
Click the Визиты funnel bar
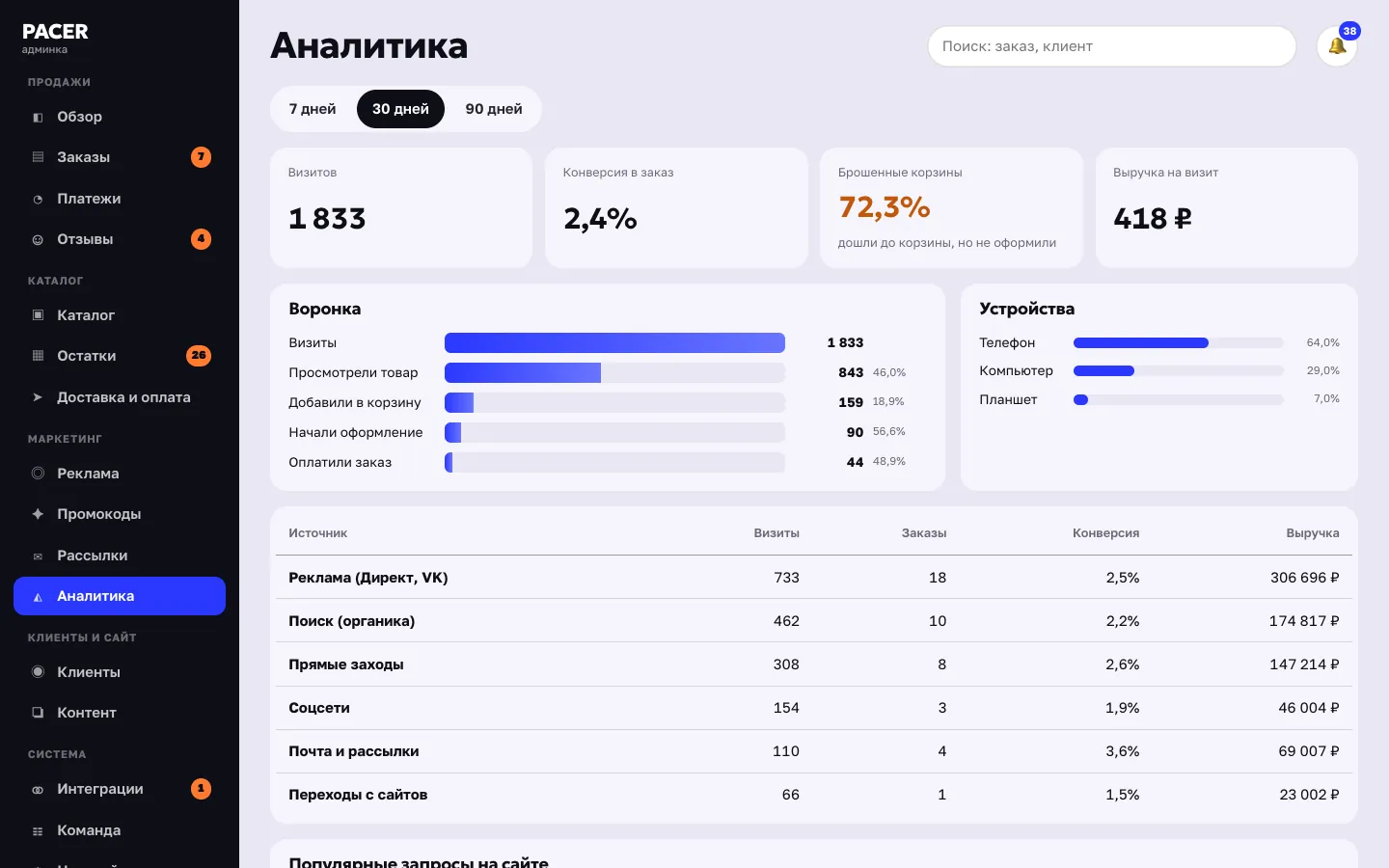click(614, 342)
